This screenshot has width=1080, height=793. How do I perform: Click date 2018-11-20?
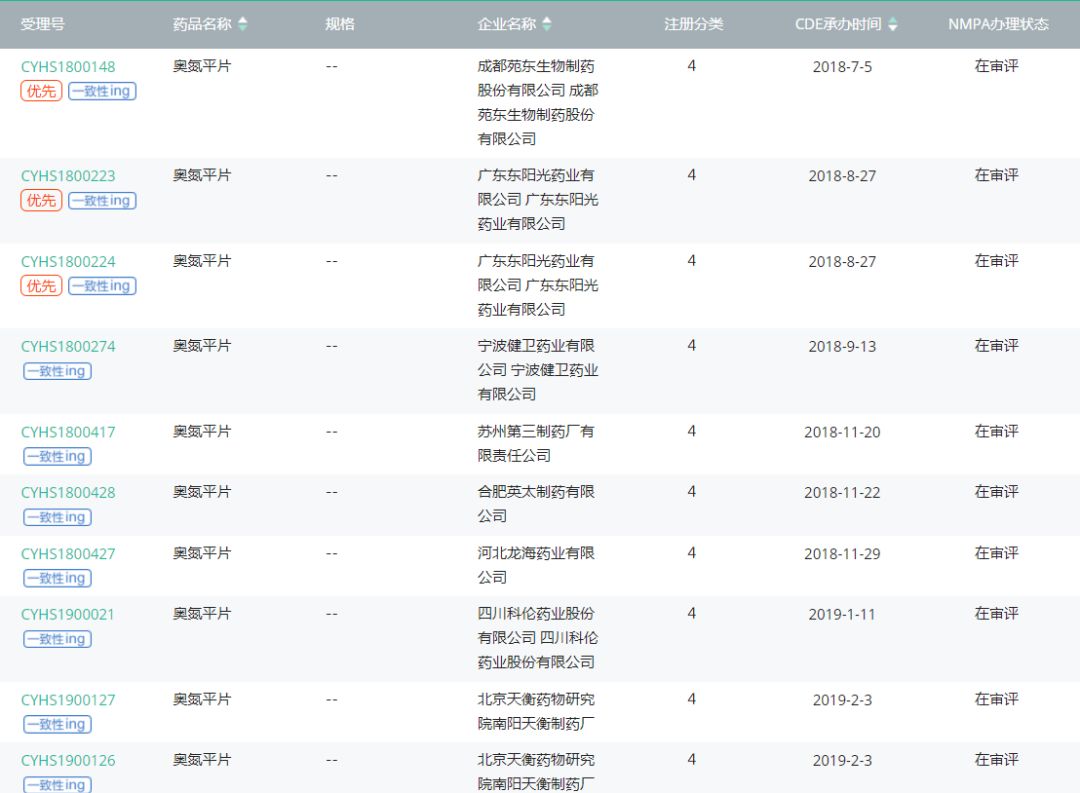842,432
